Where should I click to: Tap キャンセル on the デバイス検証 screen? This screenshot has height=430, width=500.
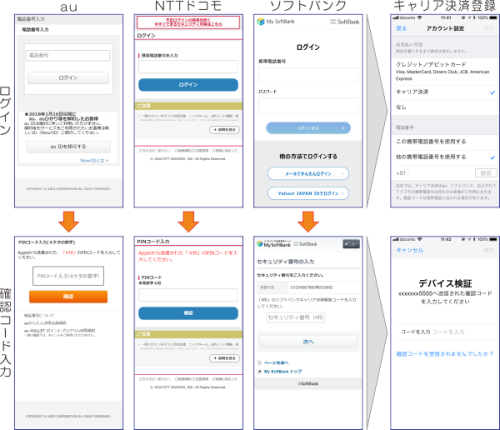click(410, 250)
